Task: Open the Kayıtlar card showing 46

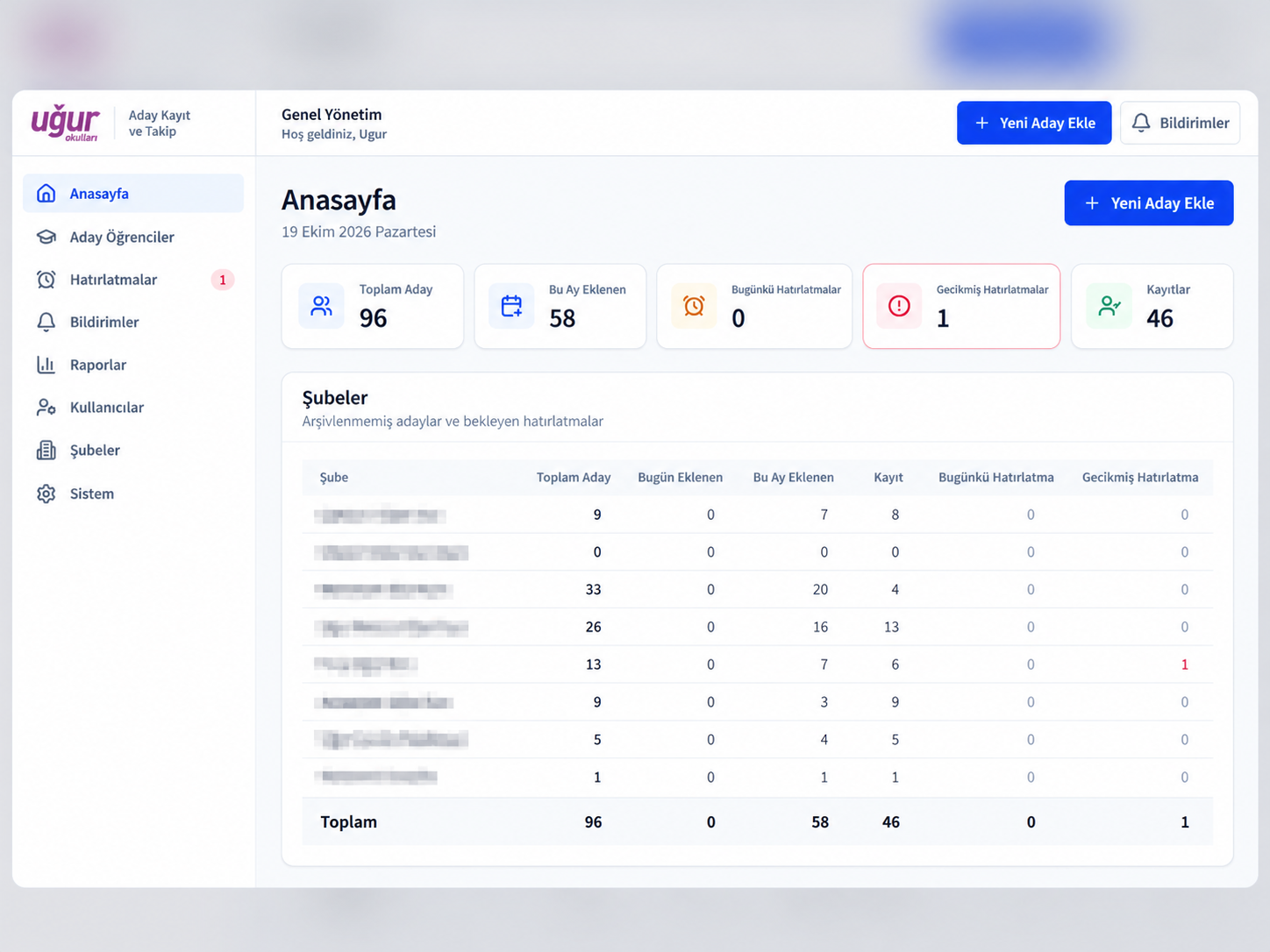Action: tap(1152, 306)
